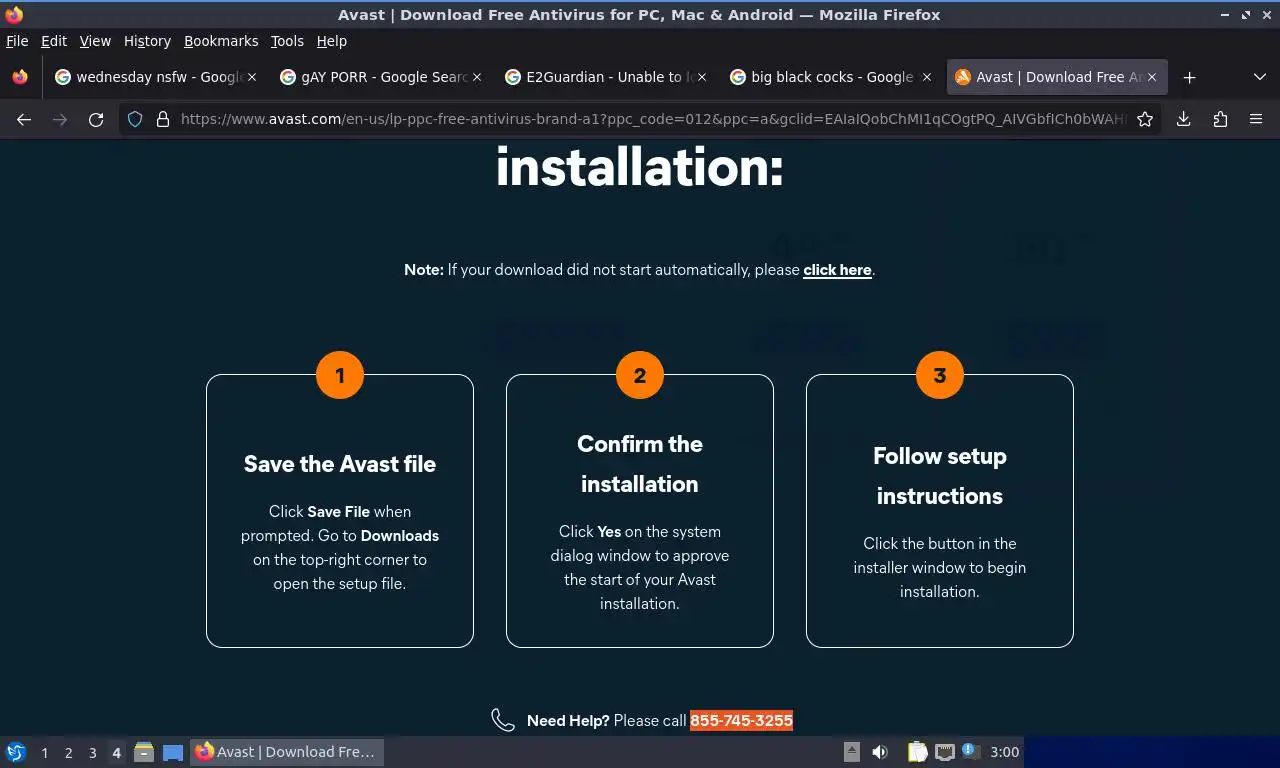Screen dimensions: 1280x768
Task: Open the Firefox hamburger menu
Action: pos(1256,119)
